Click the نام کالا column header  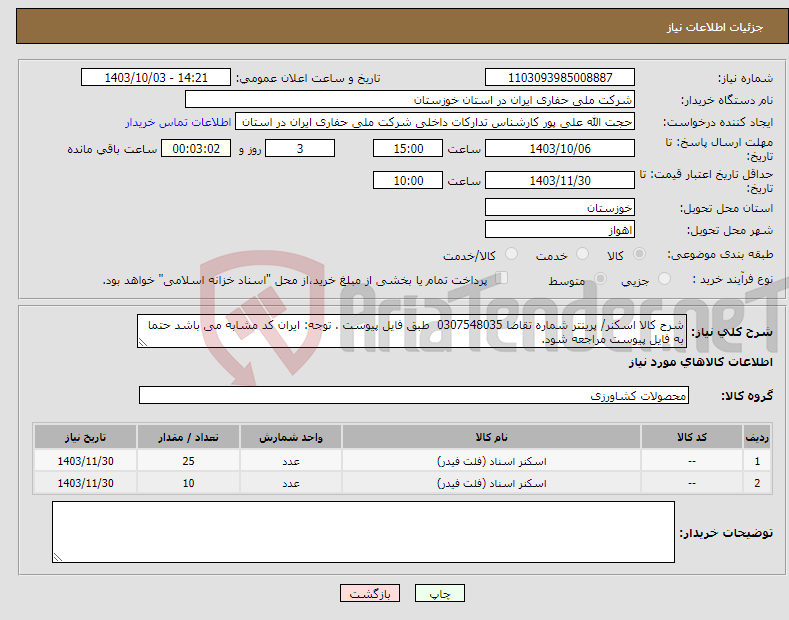click(491, 437)
